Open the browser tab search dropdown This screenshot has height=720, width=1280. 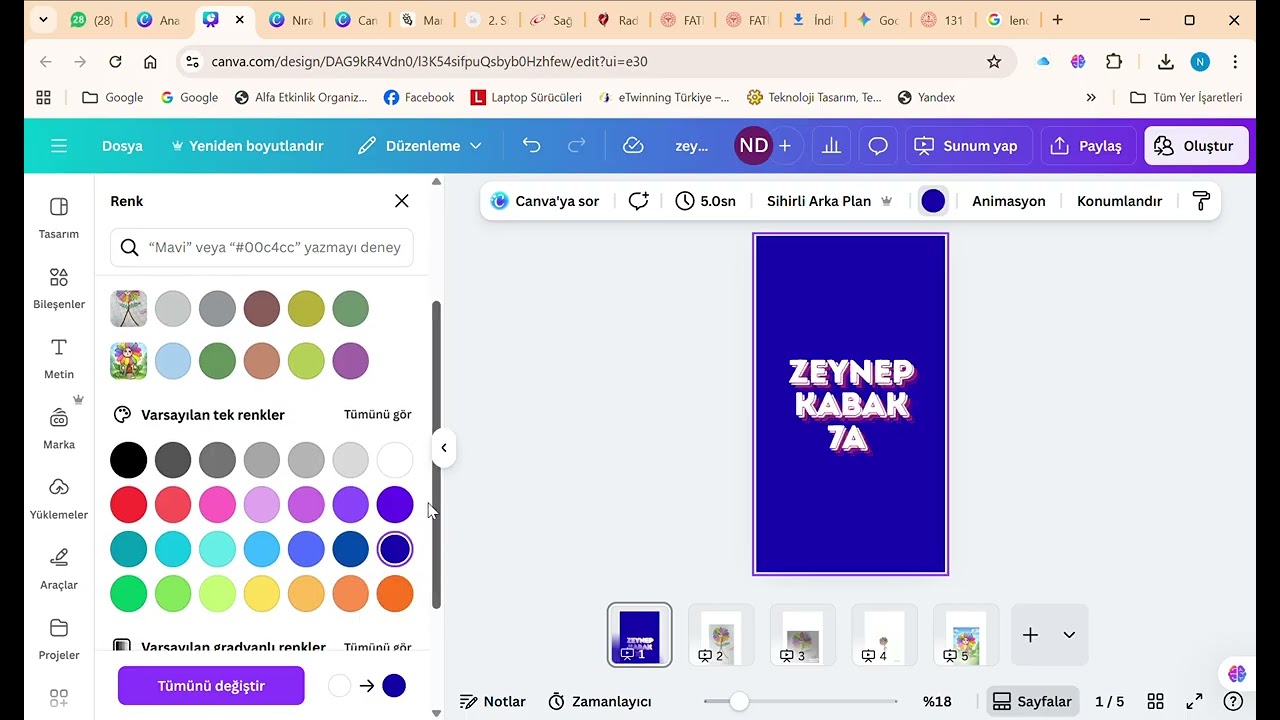pos(42,20)
